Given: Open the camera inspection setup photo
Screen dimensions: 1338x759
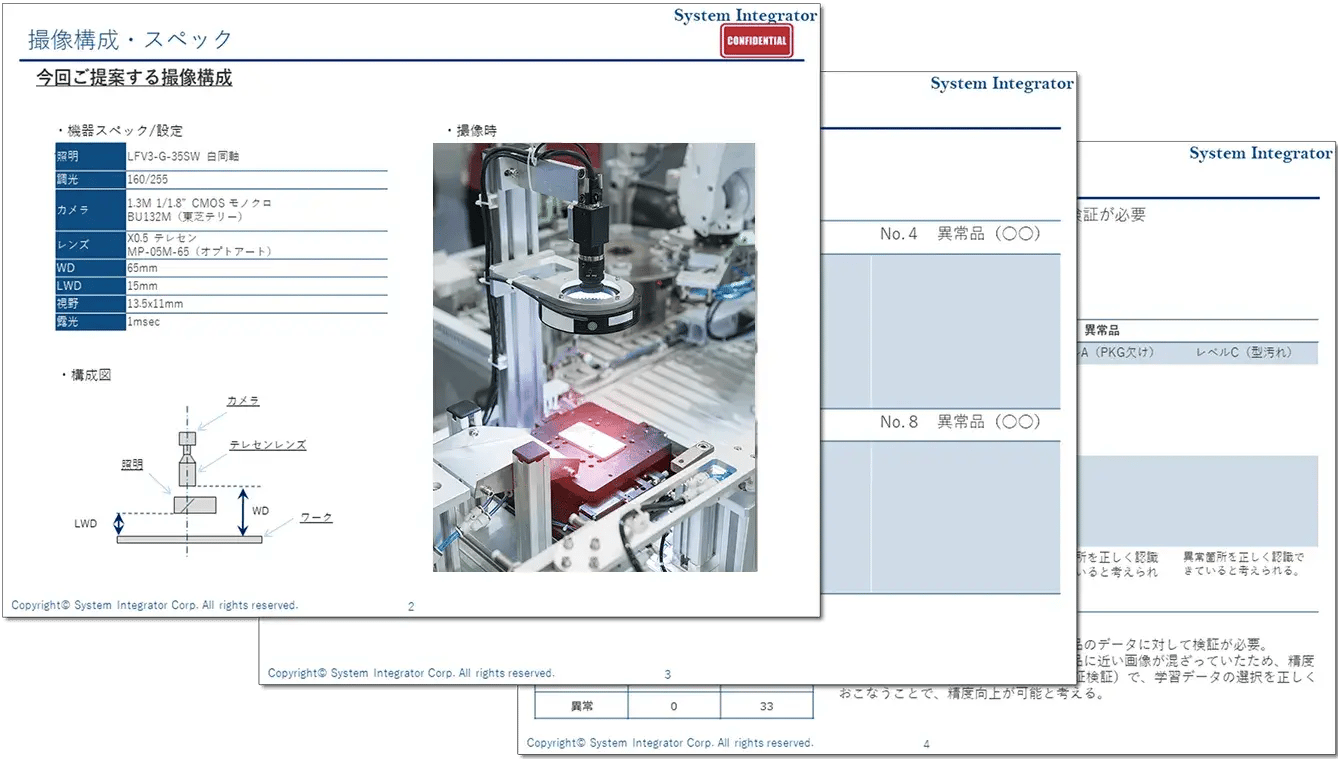Looking at the screenshot, I should tap(594, 357).
